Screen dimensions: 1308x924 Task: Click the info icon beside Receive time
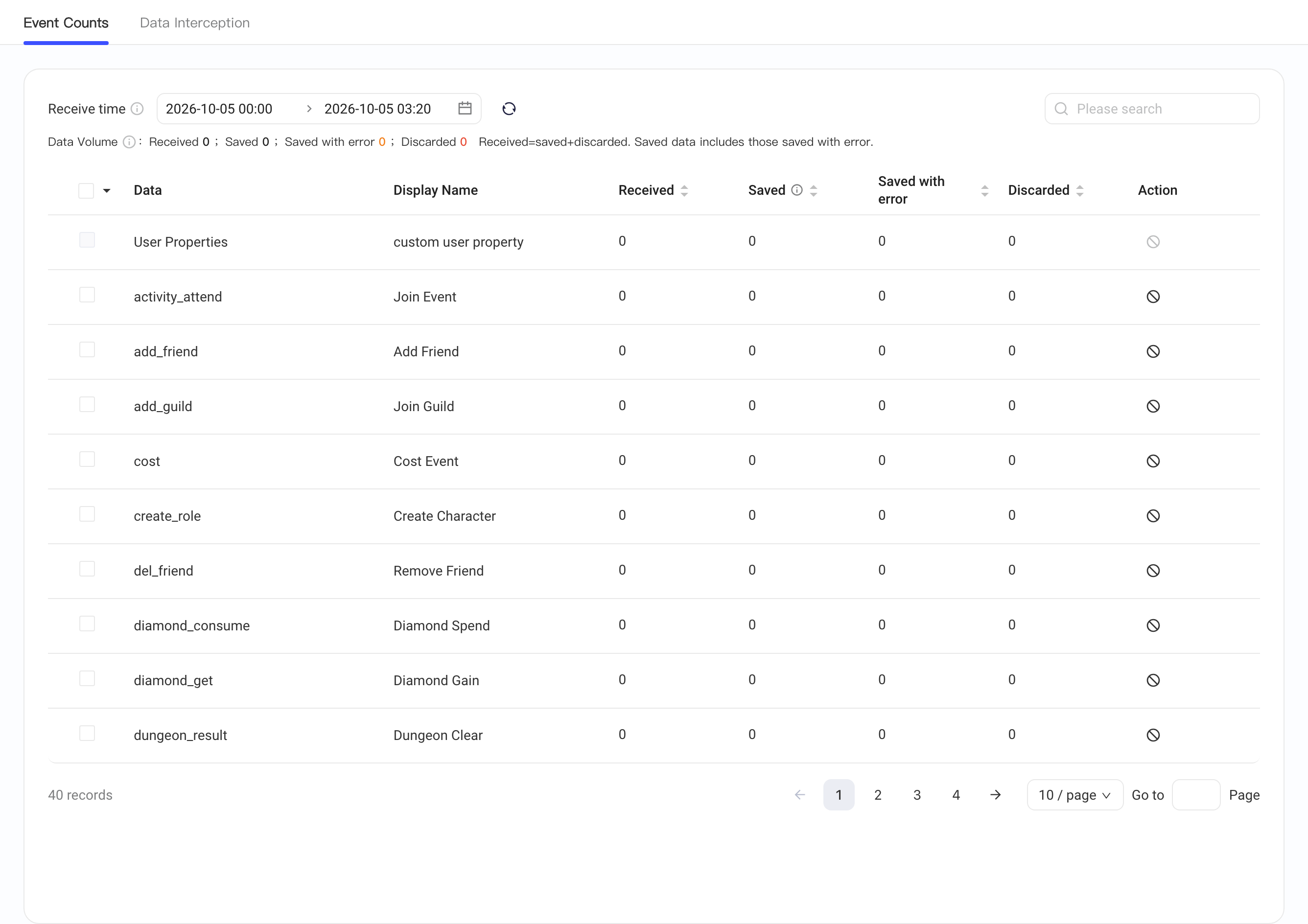coord(137,109)
